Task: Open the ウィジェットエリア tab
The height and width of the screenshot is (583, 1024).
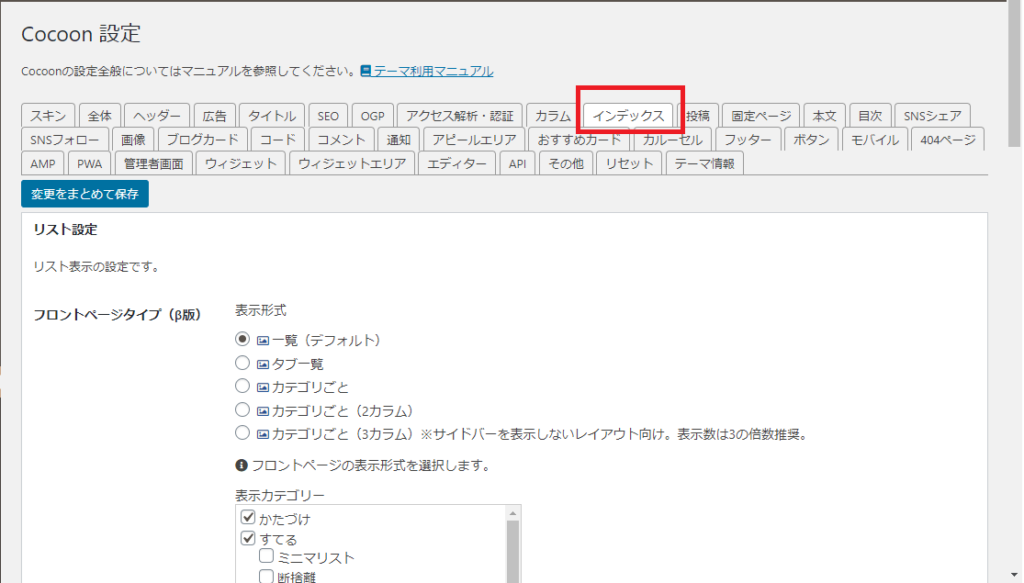Action: (352, 164)
